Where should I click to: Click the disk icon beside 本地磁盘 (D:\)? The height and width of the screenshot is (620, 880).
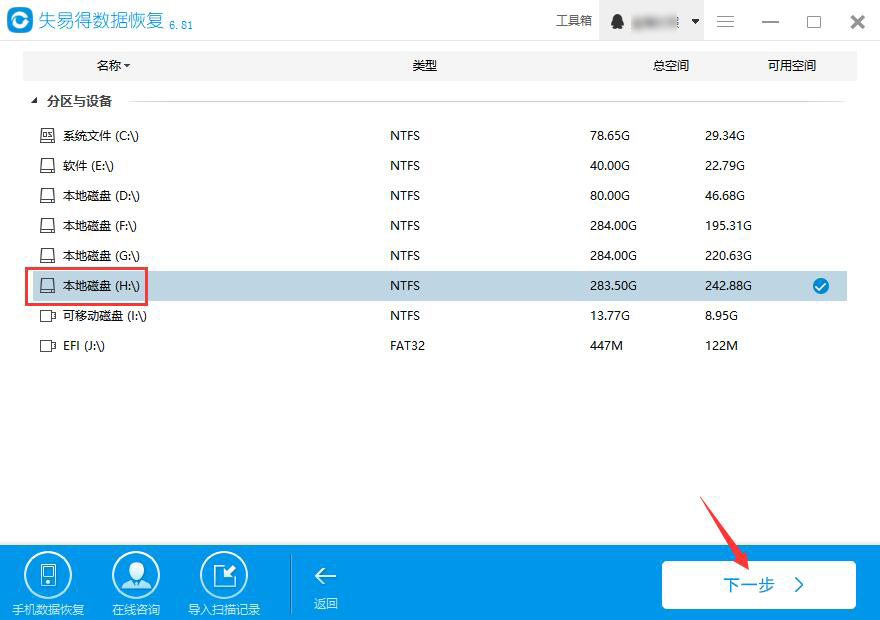coord(48,195)
